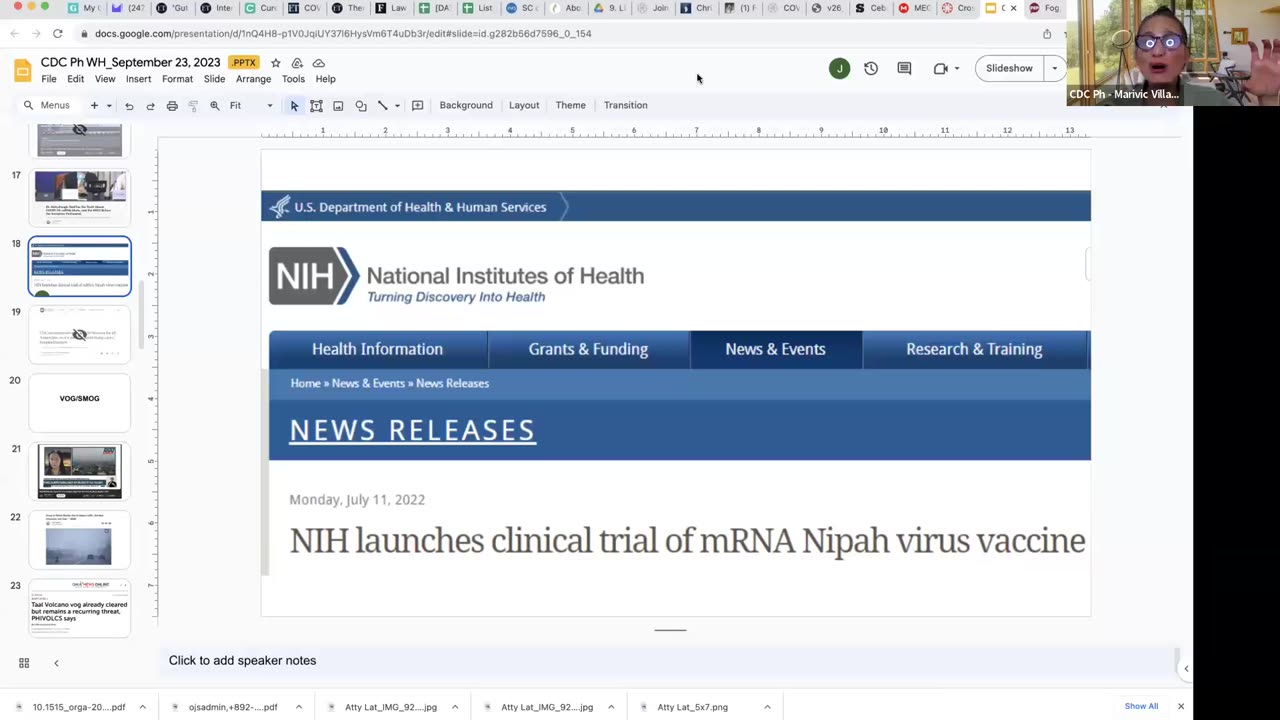The image size is (1280, 720).
Task: Click the video call camera icon
Action: (x=940, y=68)
